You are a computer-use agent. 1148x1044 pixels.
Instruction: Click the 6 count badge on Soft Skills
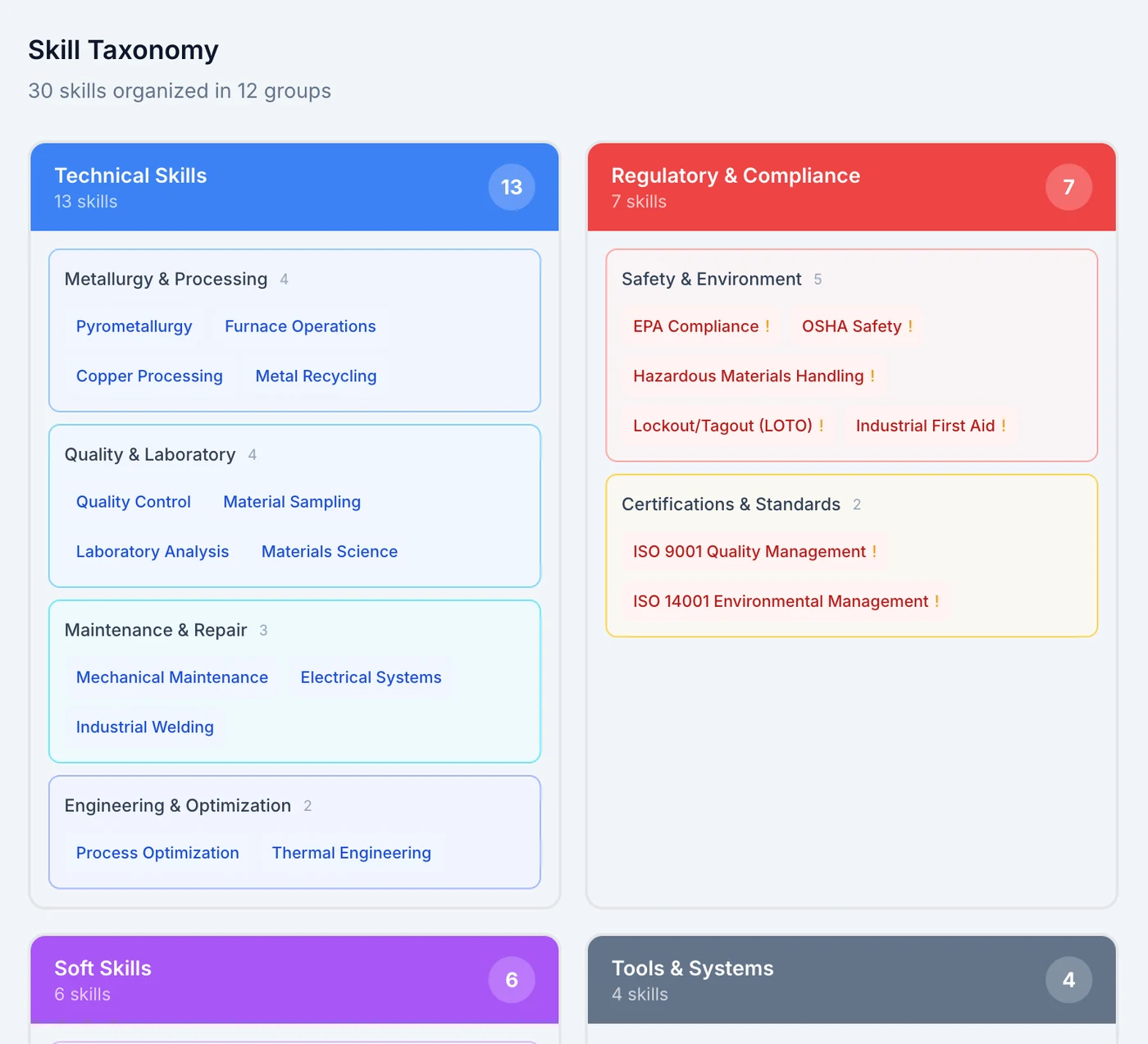[x=512, y=980]
